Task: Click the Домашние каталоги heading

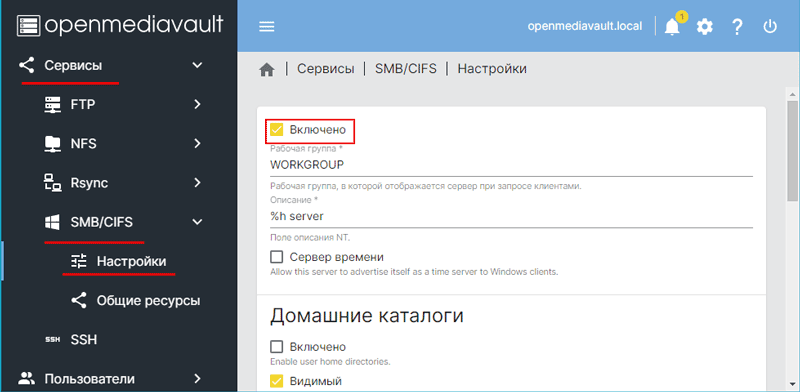Action: [x=366, y=316]
